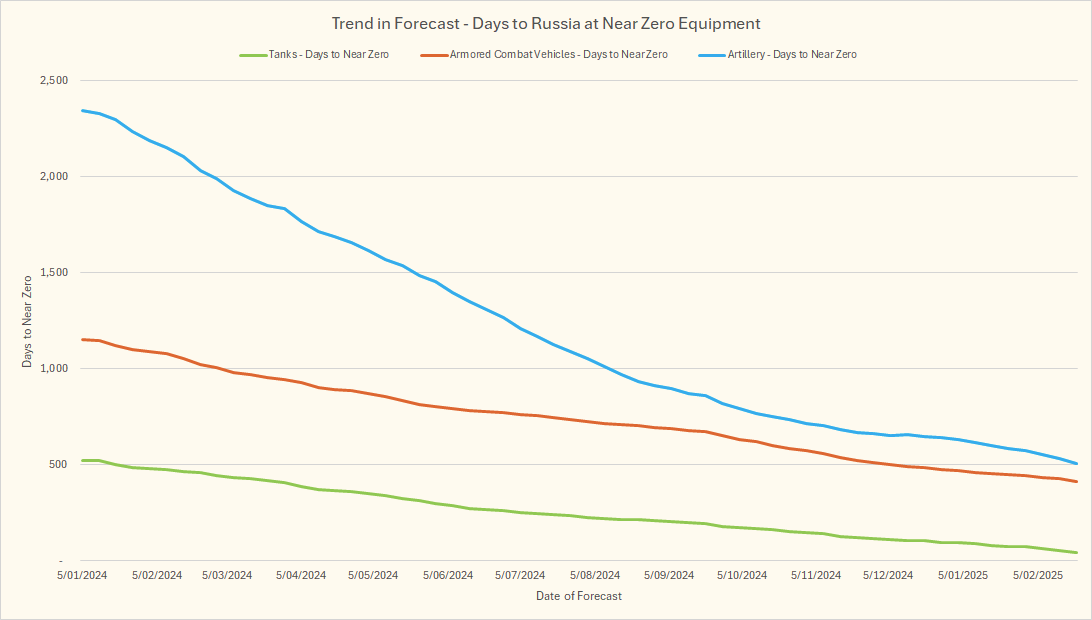Screen dimensions: 1092x620
Task: Click the blue Artillery legend line marker
Action: 704,55
